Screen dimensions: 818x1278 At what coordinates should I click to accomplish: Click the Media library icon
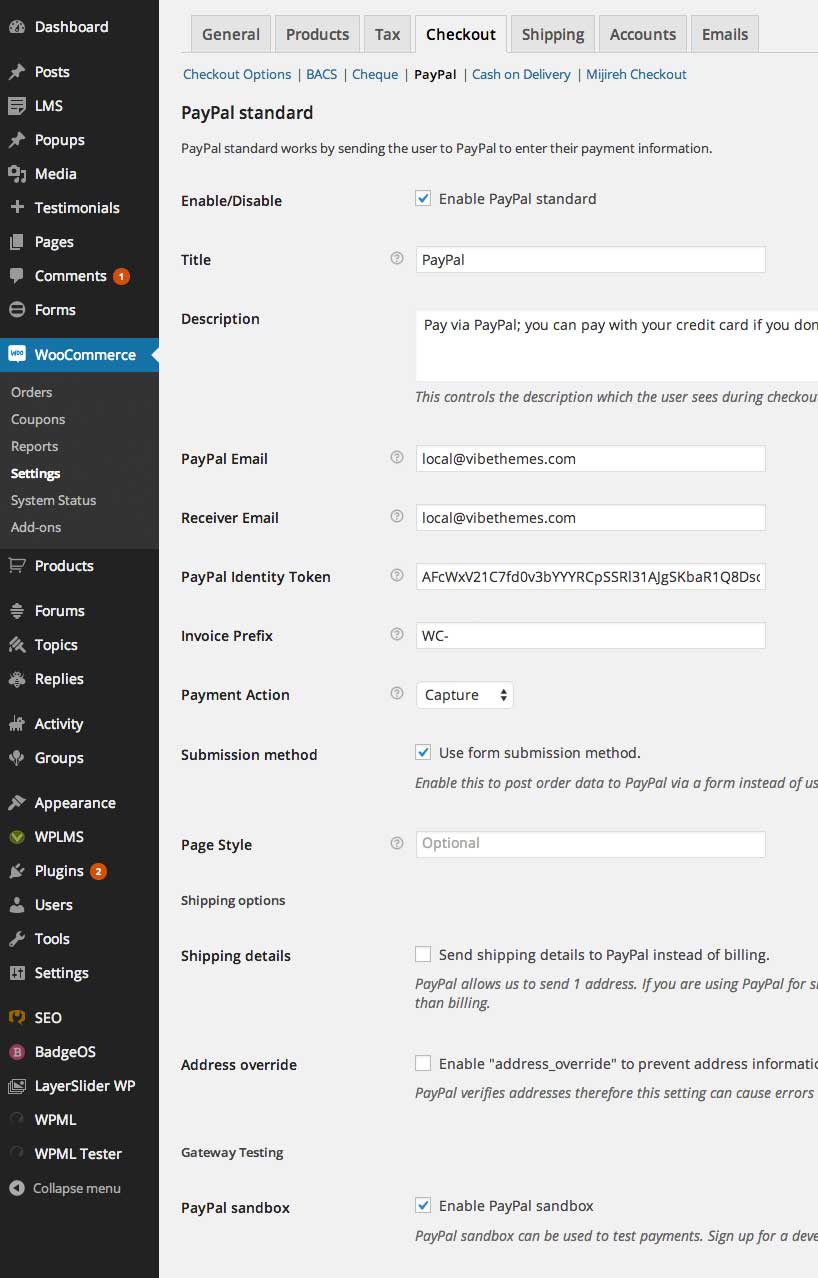(17, 174)
